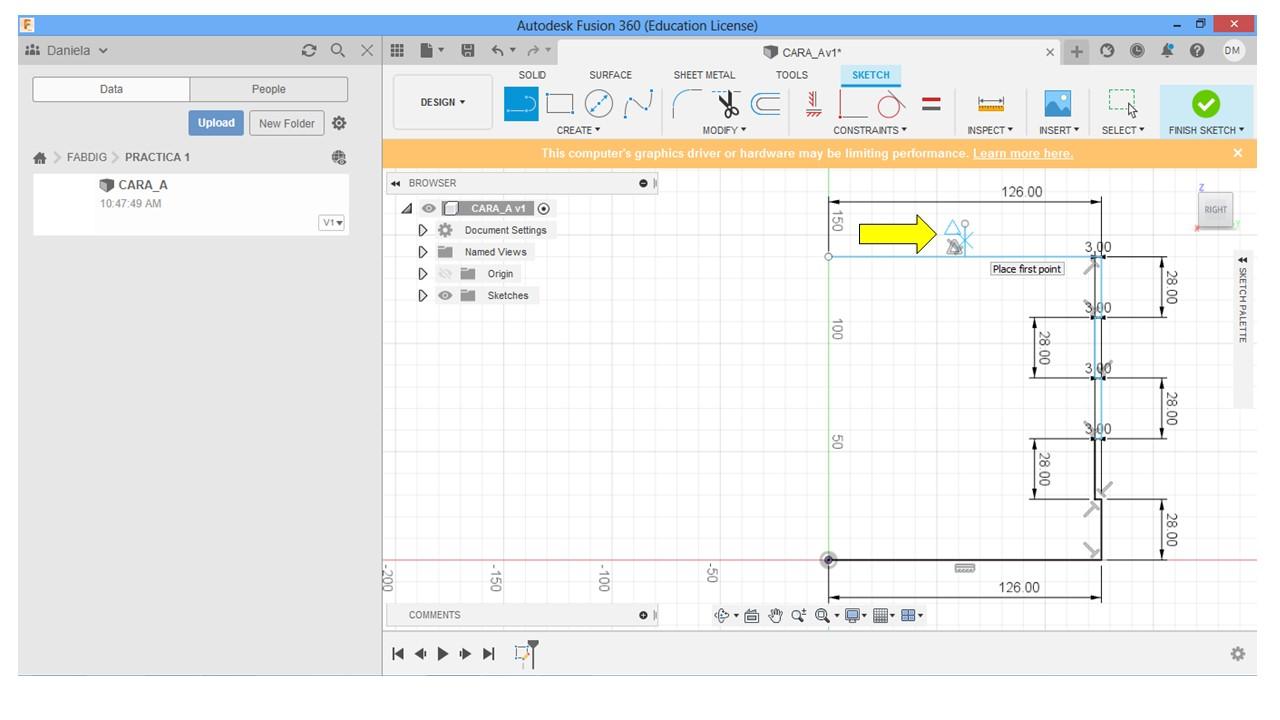Search in the data panel

pos(338,50)
